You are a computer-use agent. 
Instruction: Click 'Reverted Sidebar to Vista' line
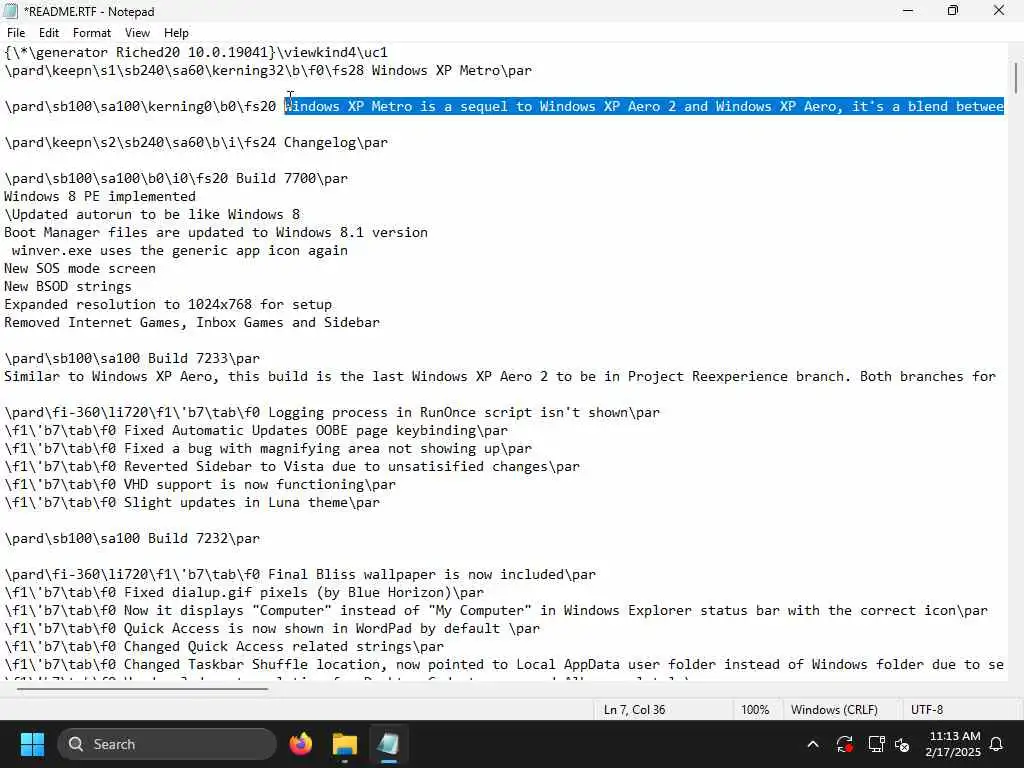click(292, 466)
